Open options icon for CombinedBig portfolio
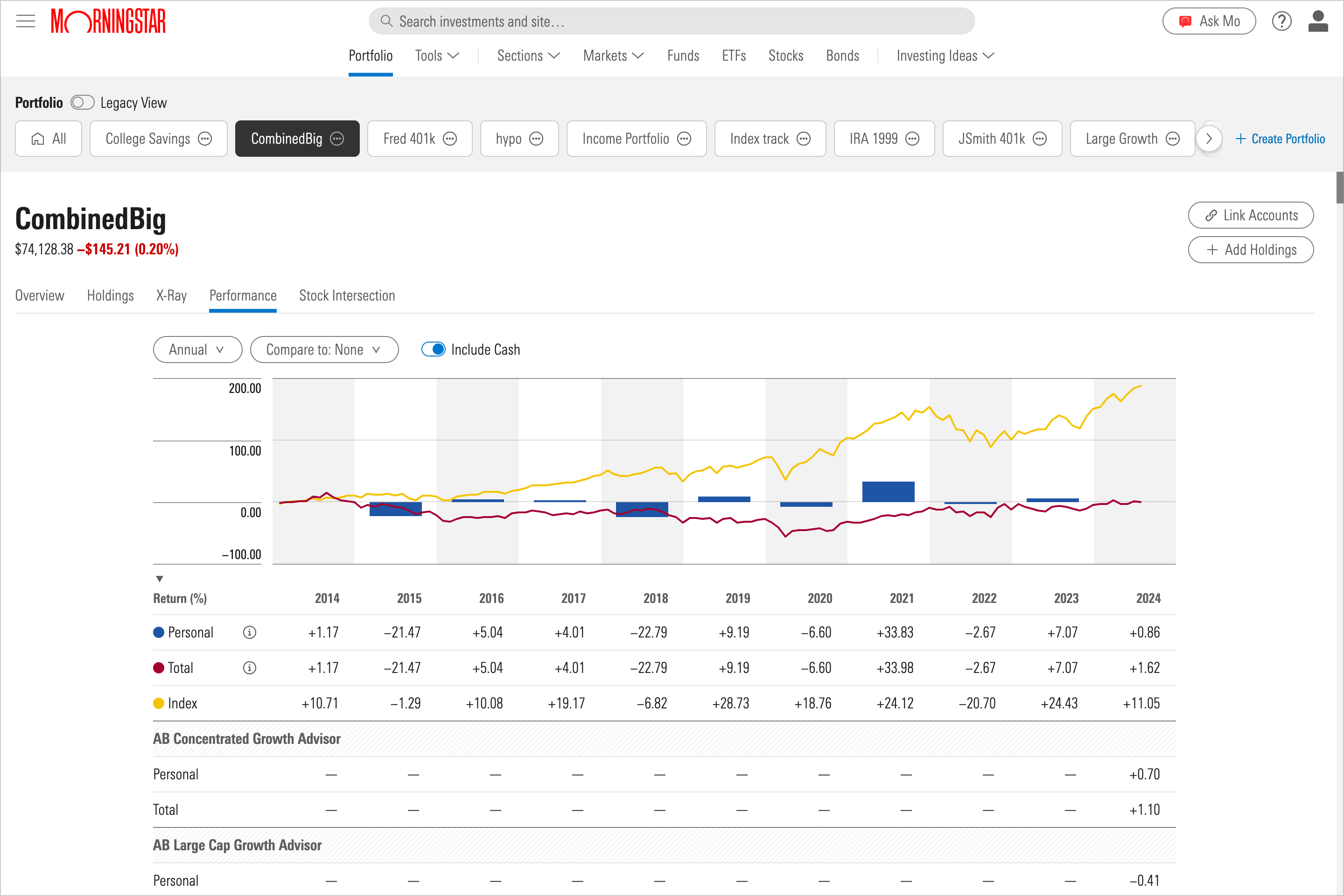 pos(337,139)
